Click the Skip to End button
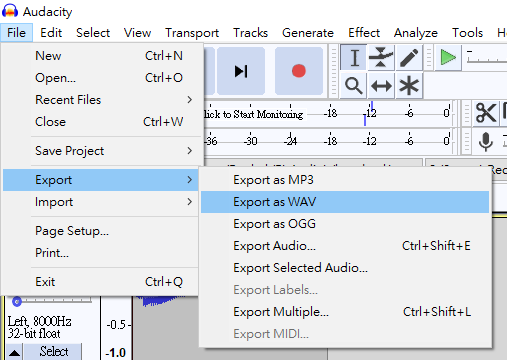Viewport: 507px width, 360px height. pyautogui.click(x=241, y=71)
